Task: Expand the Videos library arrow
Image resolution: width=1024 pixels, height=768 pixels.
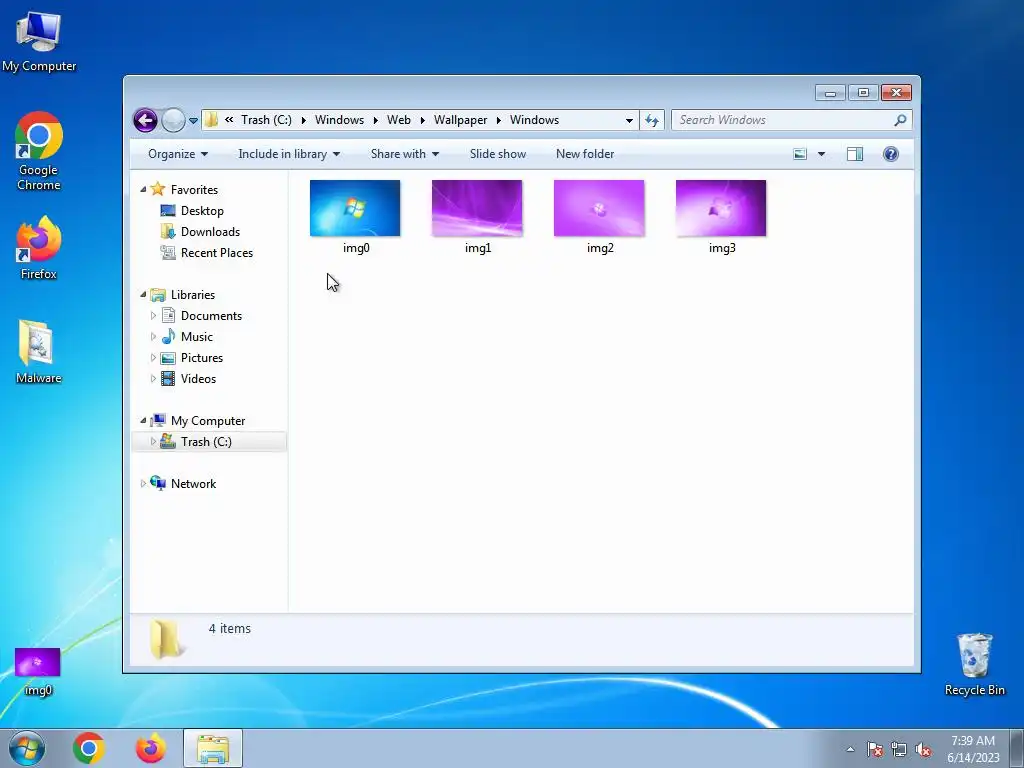Action: point(153,379)
